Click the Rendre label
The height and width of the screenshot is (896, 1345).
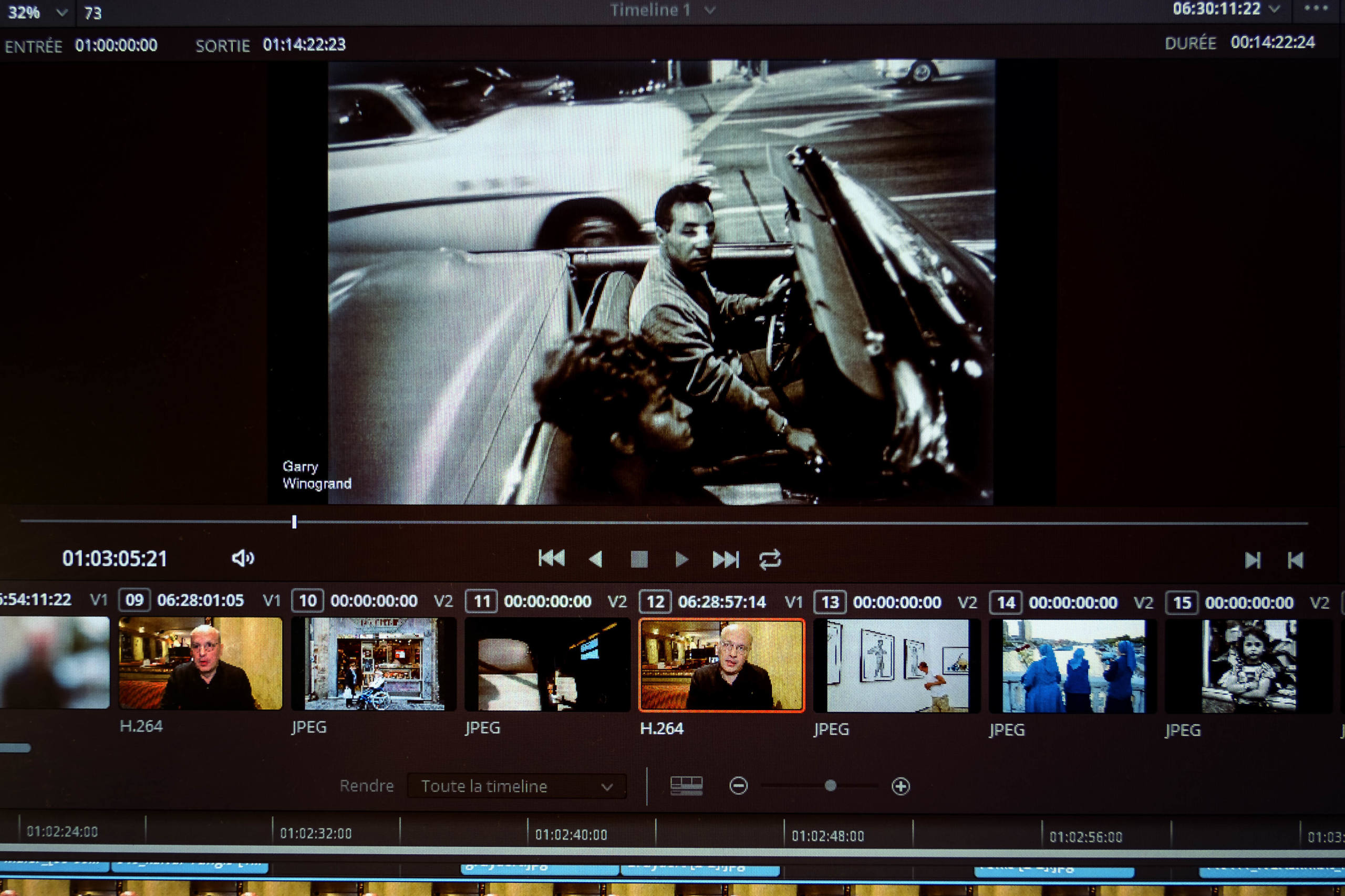[366, 786]
